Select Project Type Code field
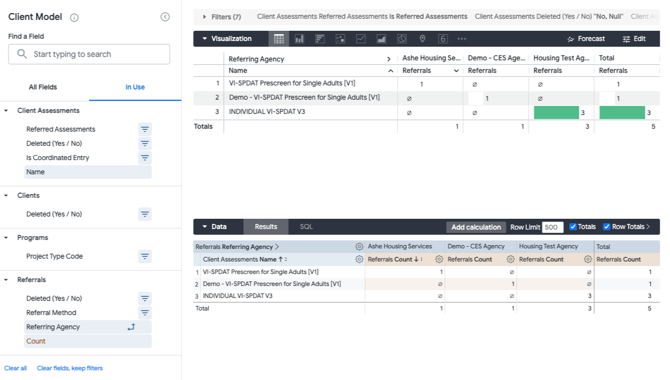Viewport: 670px width, 380px height. [x=54, y=256]
